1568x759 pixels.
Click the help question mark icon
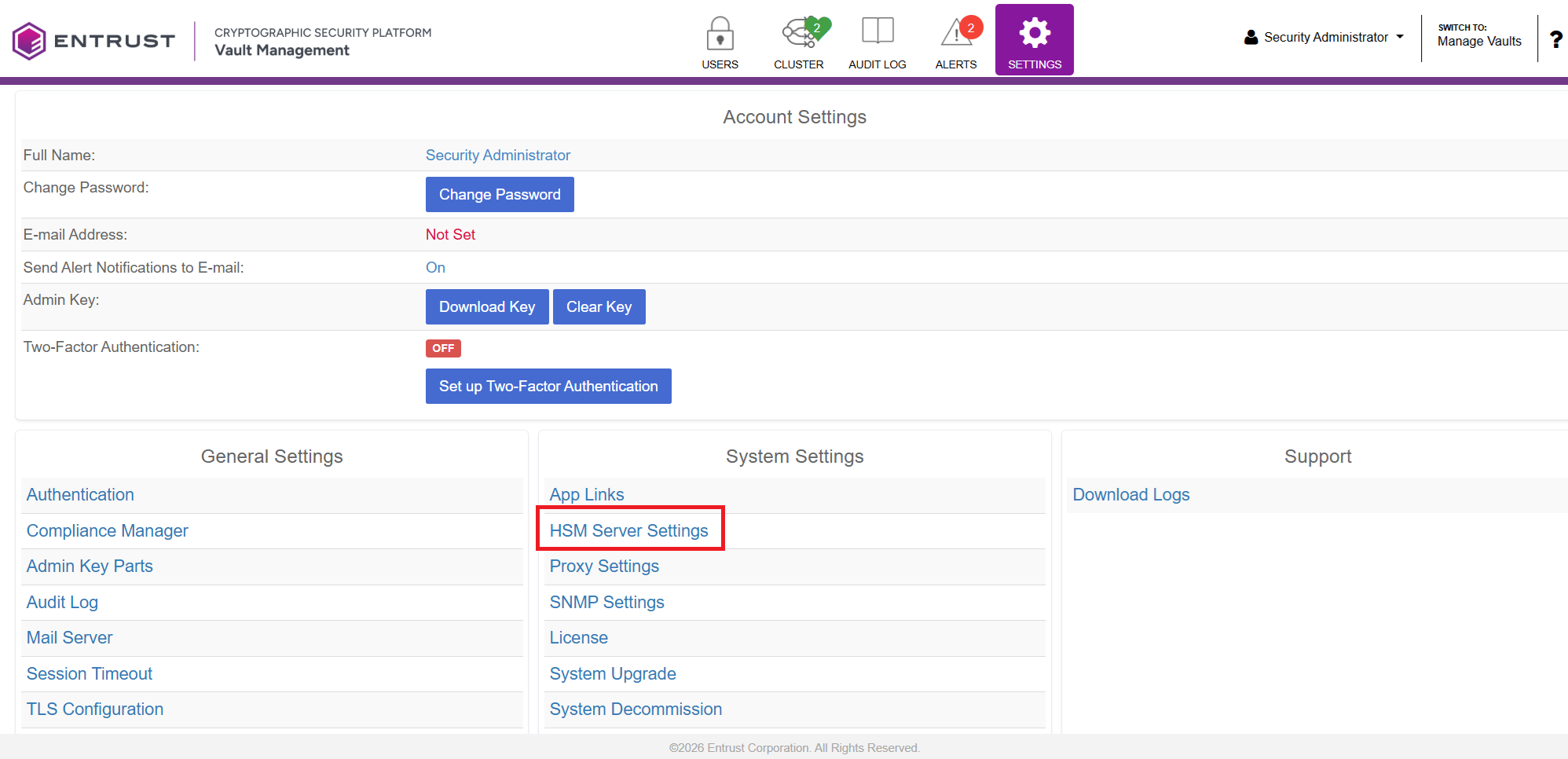[x=1555, y=39]
